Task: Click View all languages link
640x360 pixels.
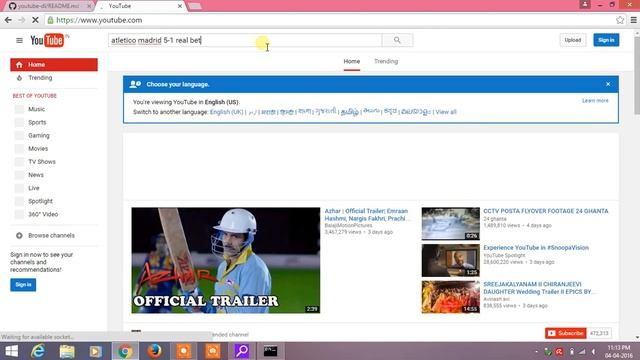Action: [446, 112]
